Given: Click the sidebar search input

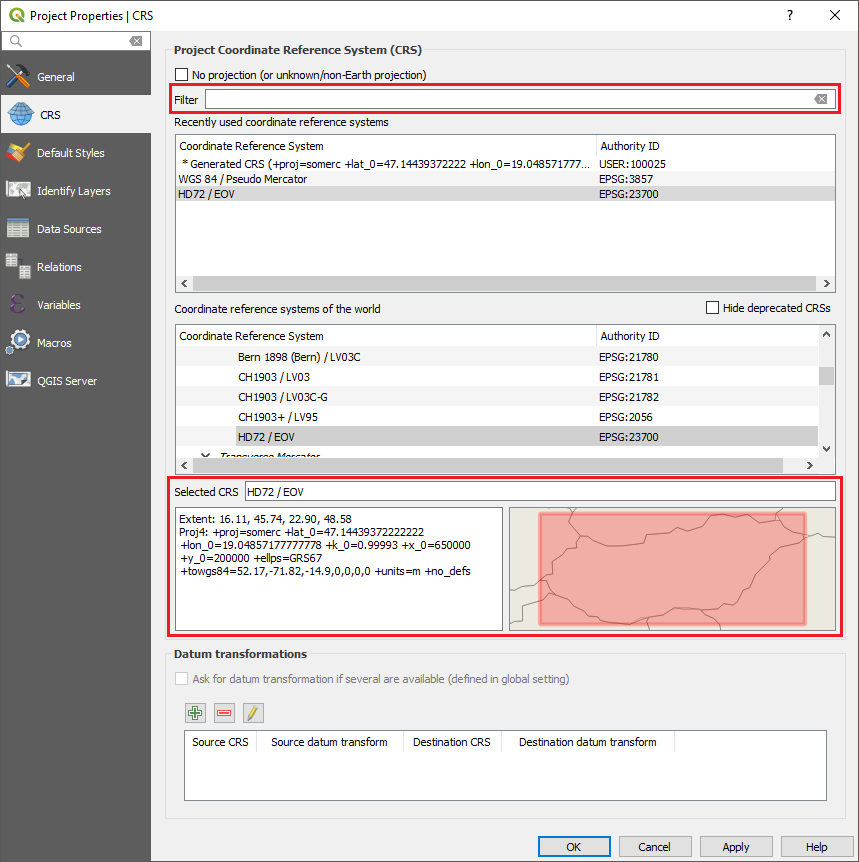Looking at the screenshot, I should pyautogui.click(x=76, y=41).
